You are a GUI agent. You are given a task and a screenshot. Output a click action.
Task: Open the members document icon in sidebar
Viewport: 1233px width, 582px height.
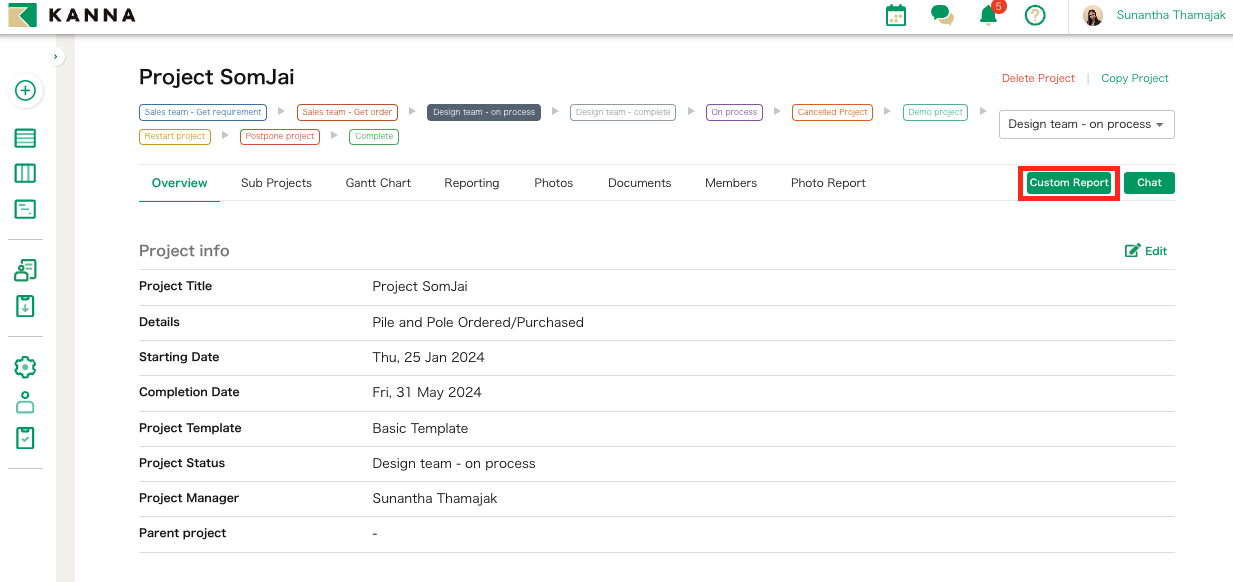pos(25,269)
